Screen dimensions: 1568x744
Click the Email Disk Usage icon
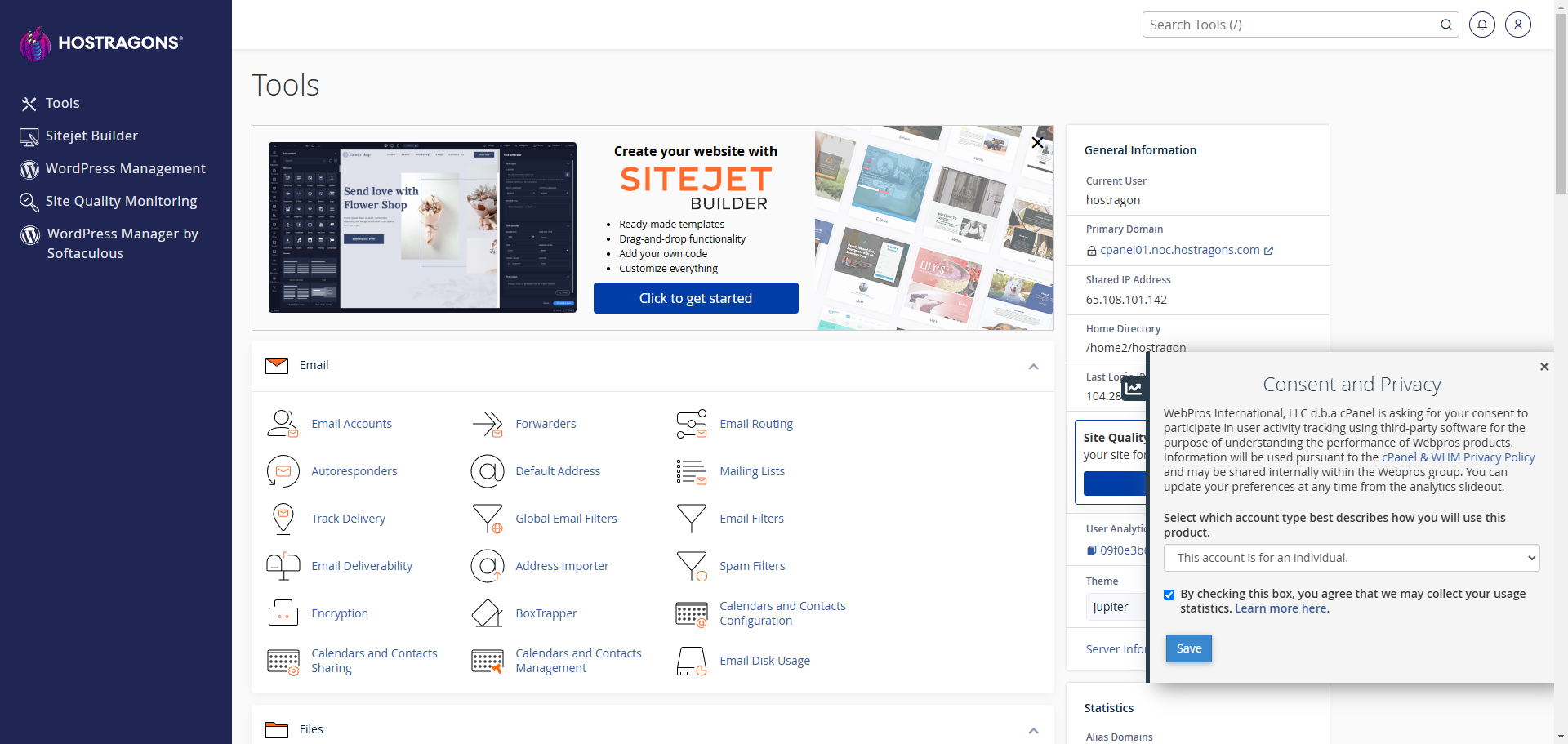tap(691, 661)
